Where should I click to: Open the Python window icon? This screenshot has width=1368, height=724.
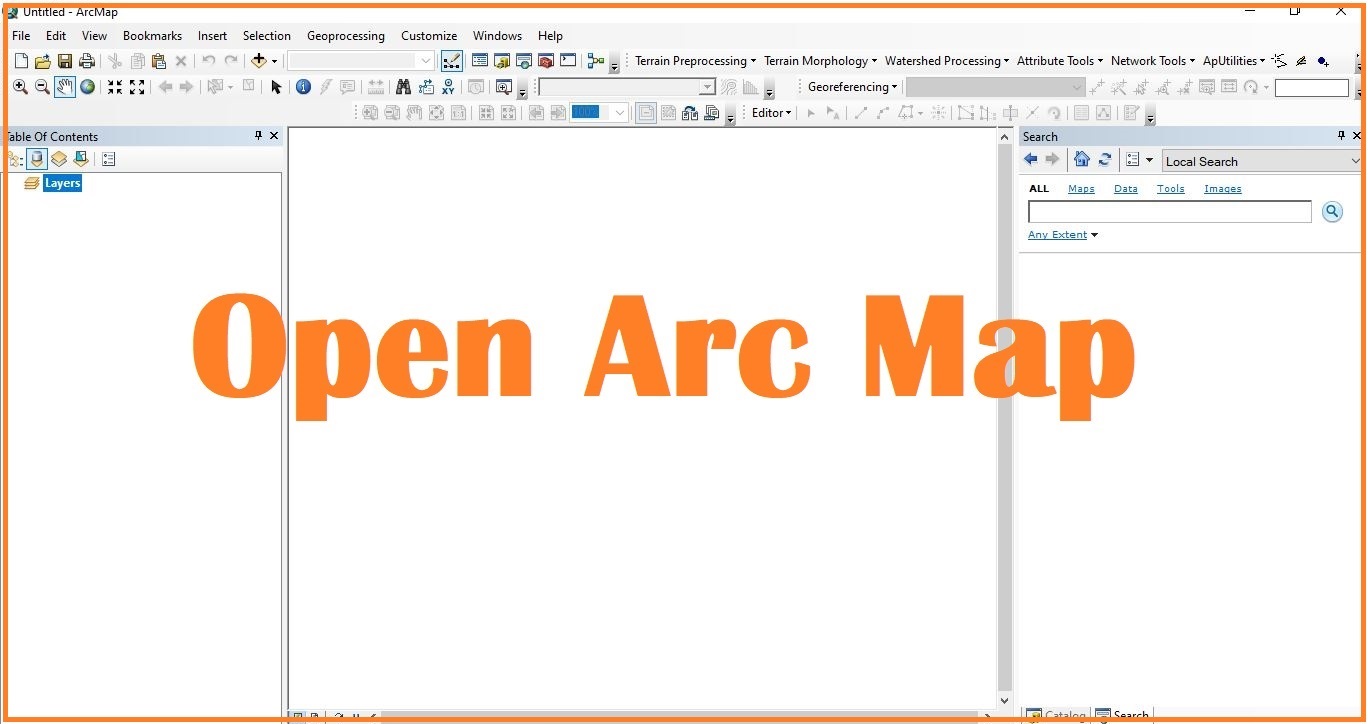568,61
